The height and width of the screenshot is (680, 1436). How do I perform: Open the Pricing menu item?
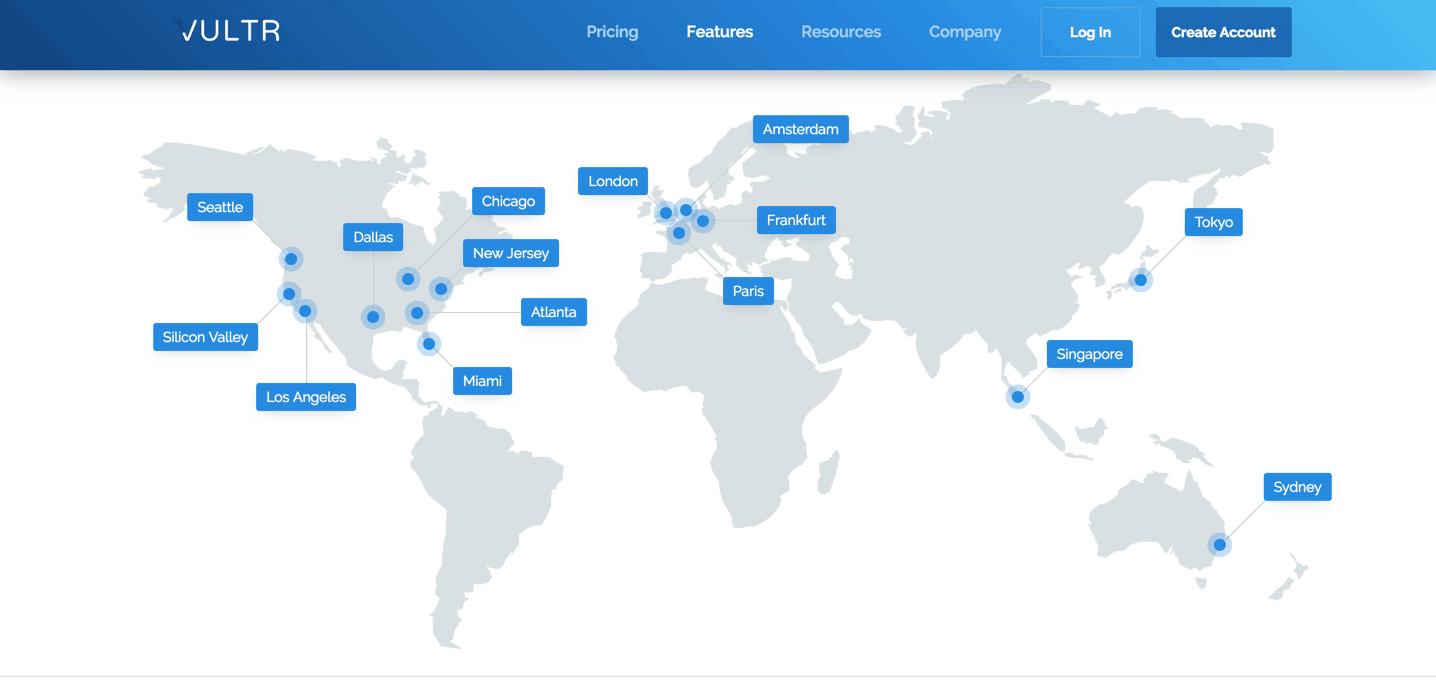612,32
